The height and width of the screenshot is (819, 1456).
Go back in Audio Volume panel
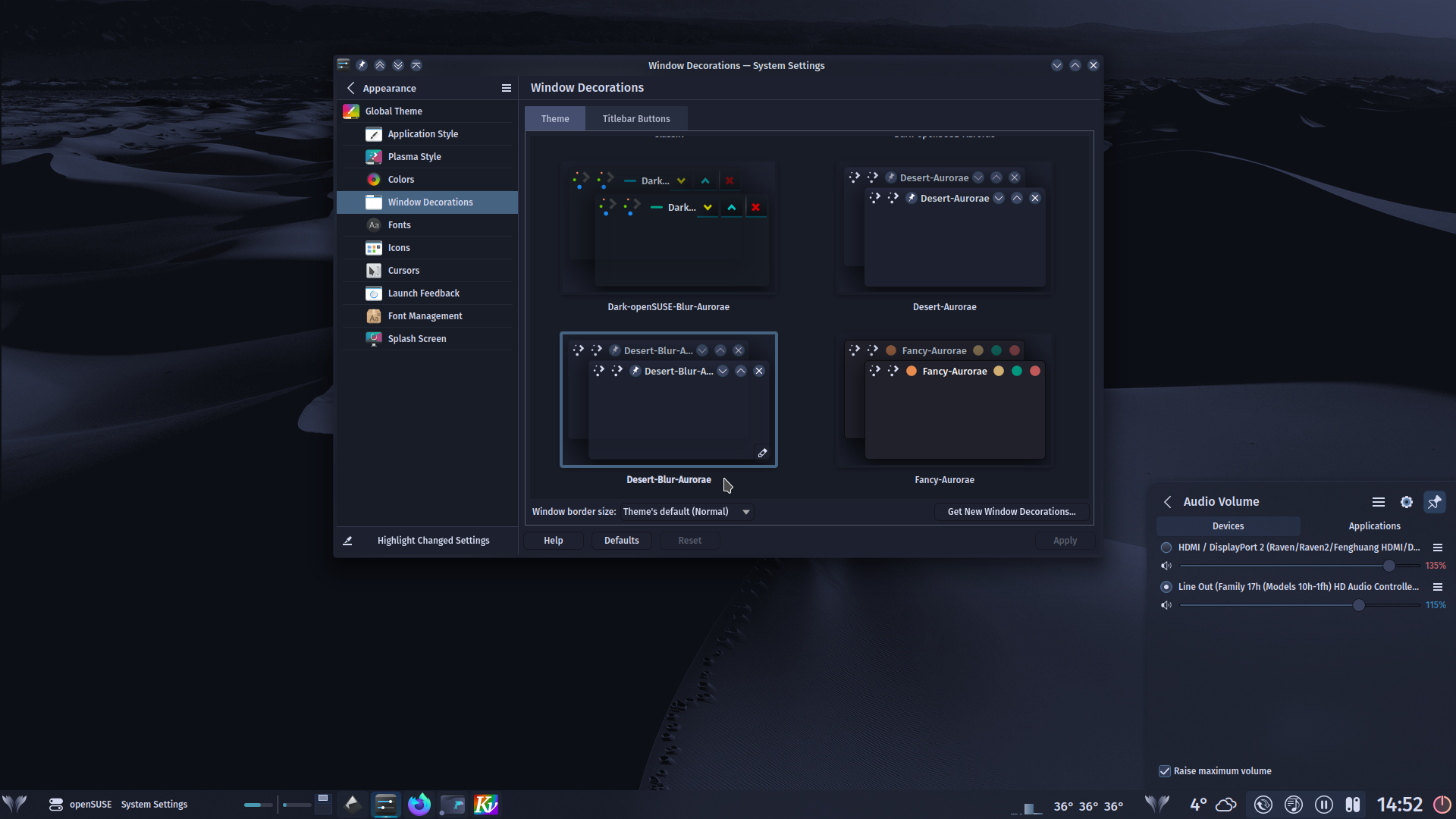(1168, 502)
